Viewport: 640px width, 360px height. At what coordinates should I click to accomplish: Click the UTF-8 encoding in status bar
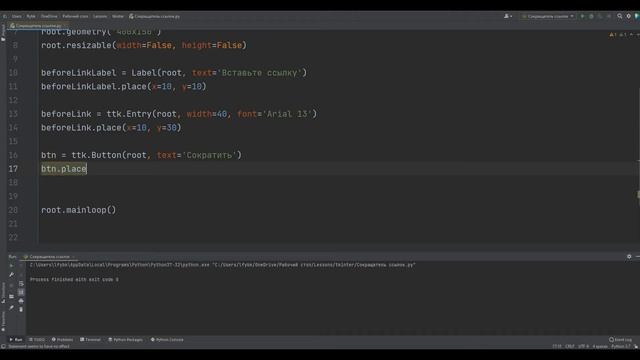point(583,346)
